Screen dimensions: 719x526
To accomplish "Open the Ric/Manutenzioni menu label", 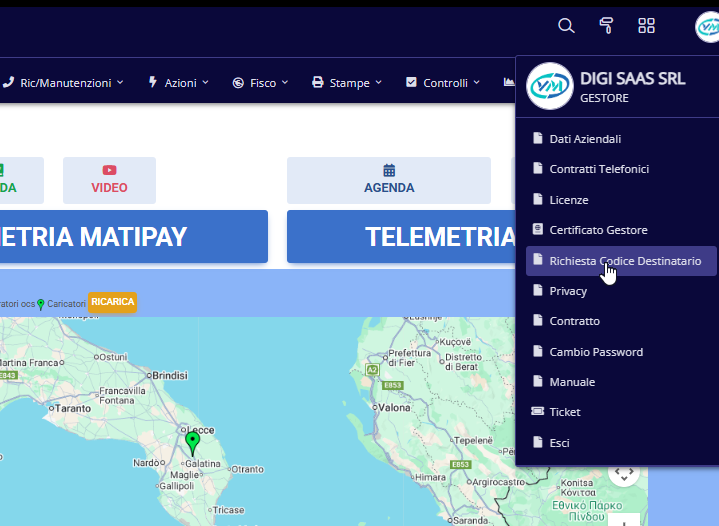I will 66,83.
